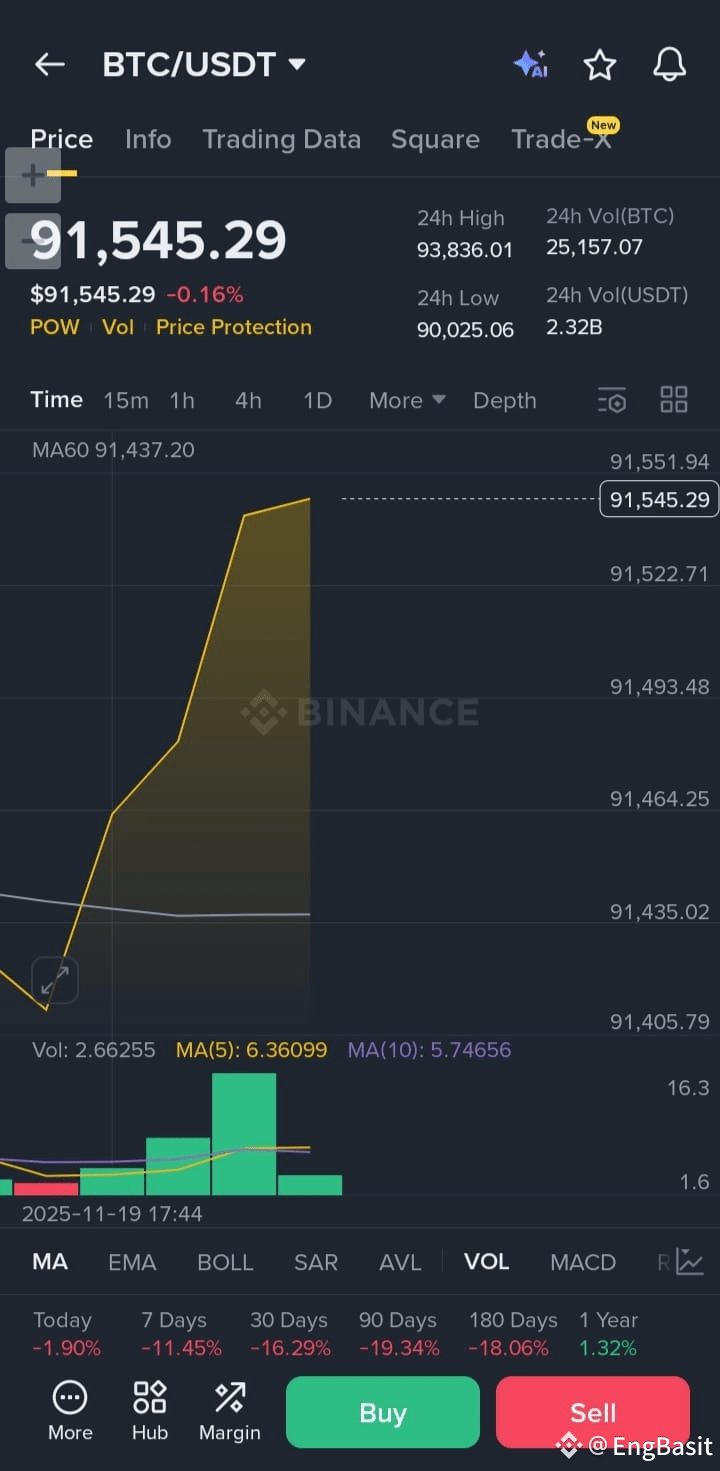The height and width of the screenshot is (1471, 720).
Task: Tap 24h Vol(USDT) value 2.32B
Action: (x=574, y=327)
